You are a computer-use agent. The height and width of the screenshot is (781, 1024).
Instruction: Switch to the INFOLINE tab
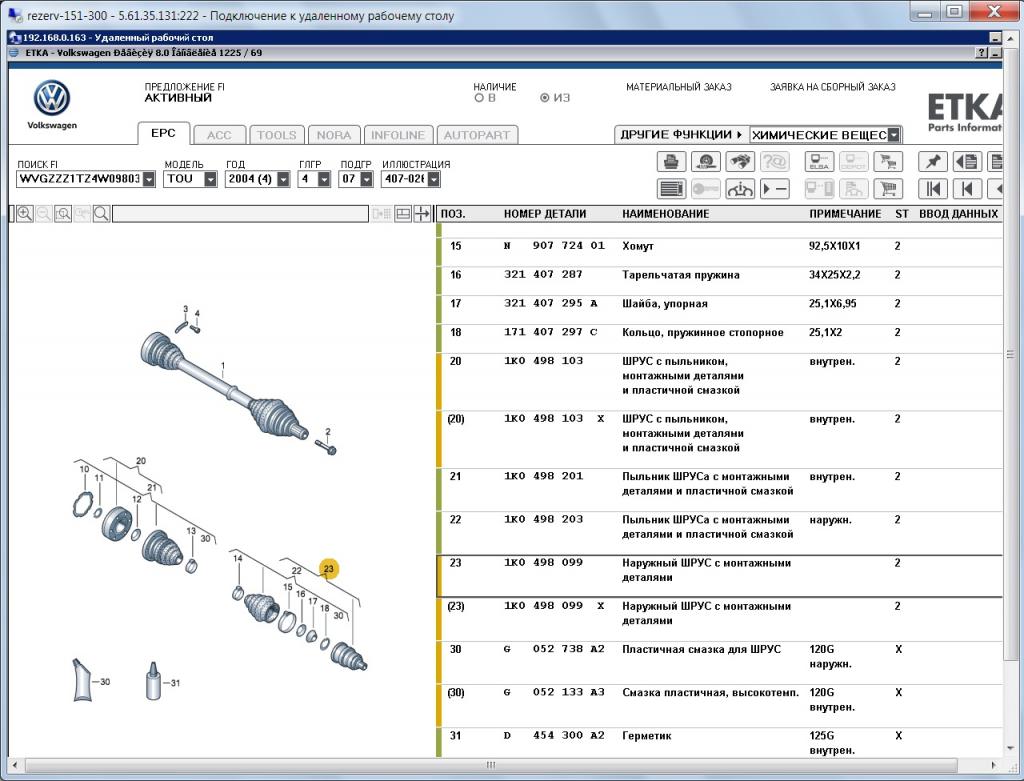[398, 135]
